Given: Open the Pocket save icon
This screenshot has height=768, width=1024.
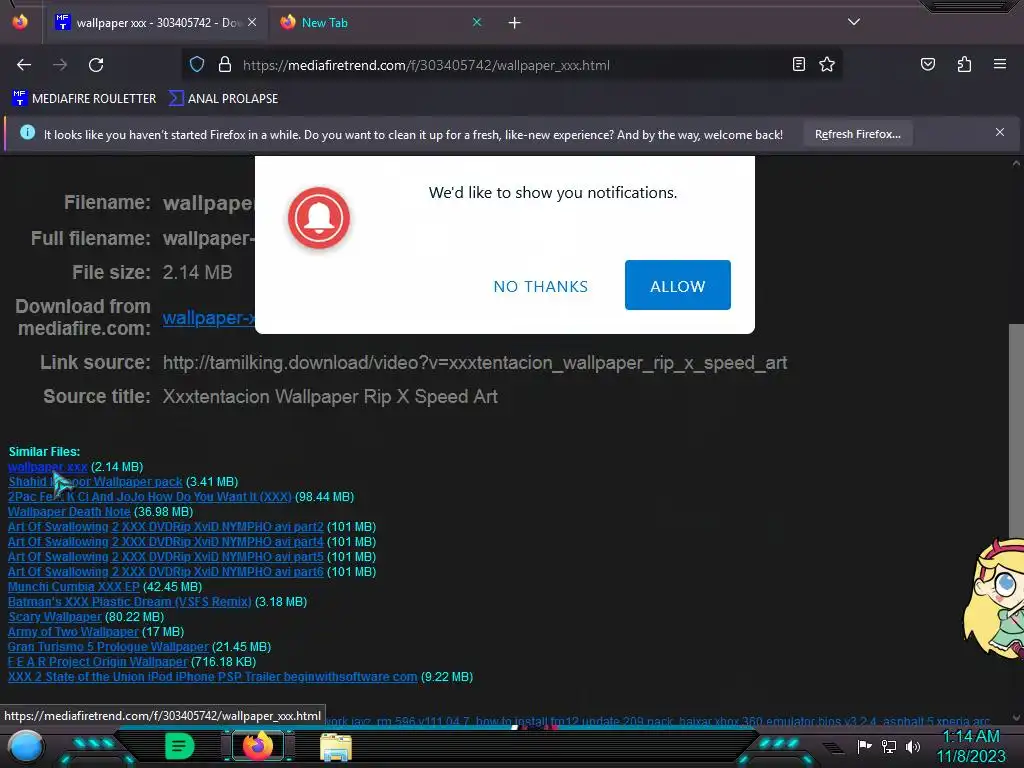Looking at the screenshot, I should pyautogui.click(x=927, y=64).
